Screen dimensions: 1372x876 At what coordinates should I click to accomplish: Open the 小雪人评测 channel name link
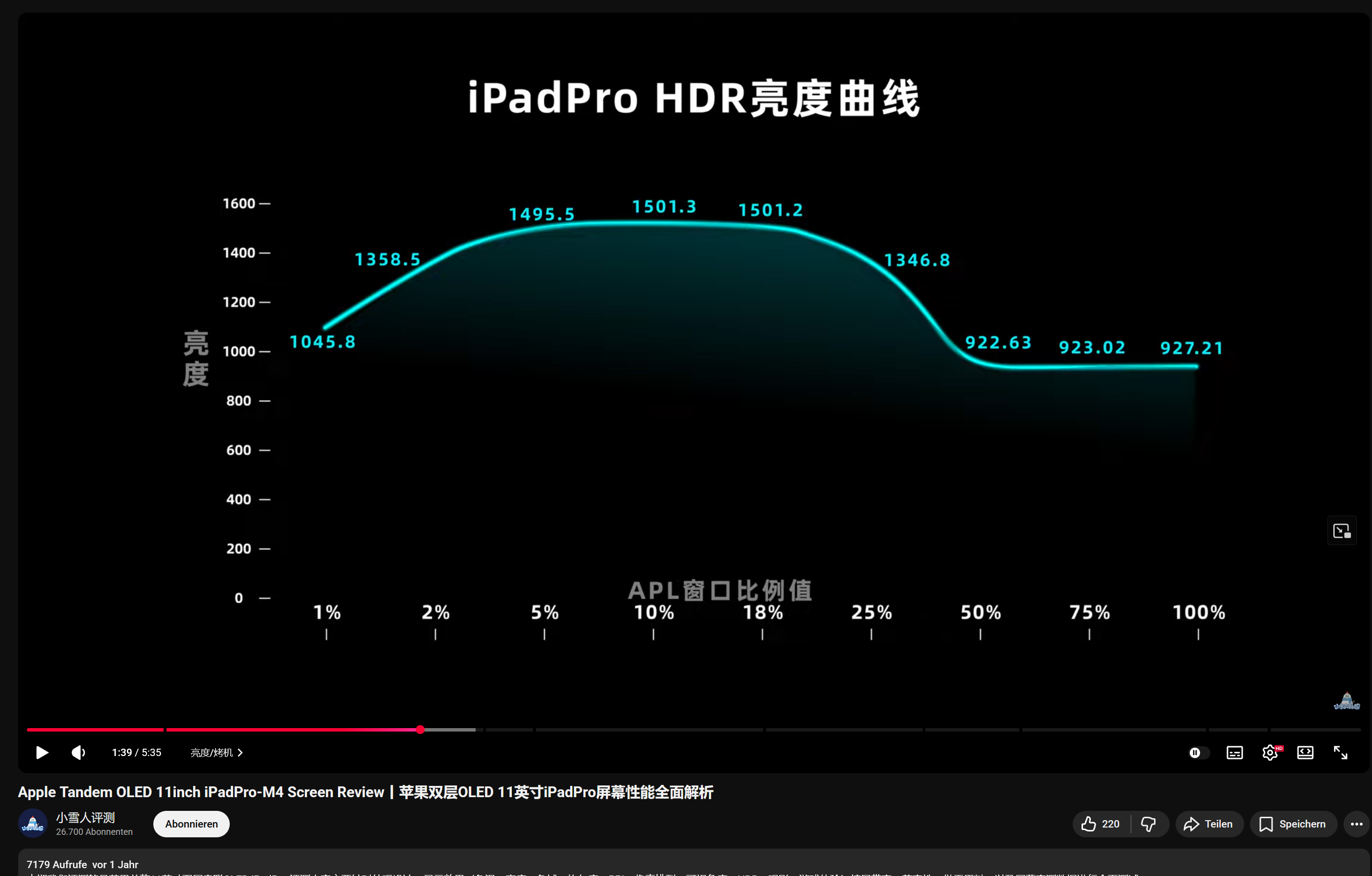coord(85,817)
